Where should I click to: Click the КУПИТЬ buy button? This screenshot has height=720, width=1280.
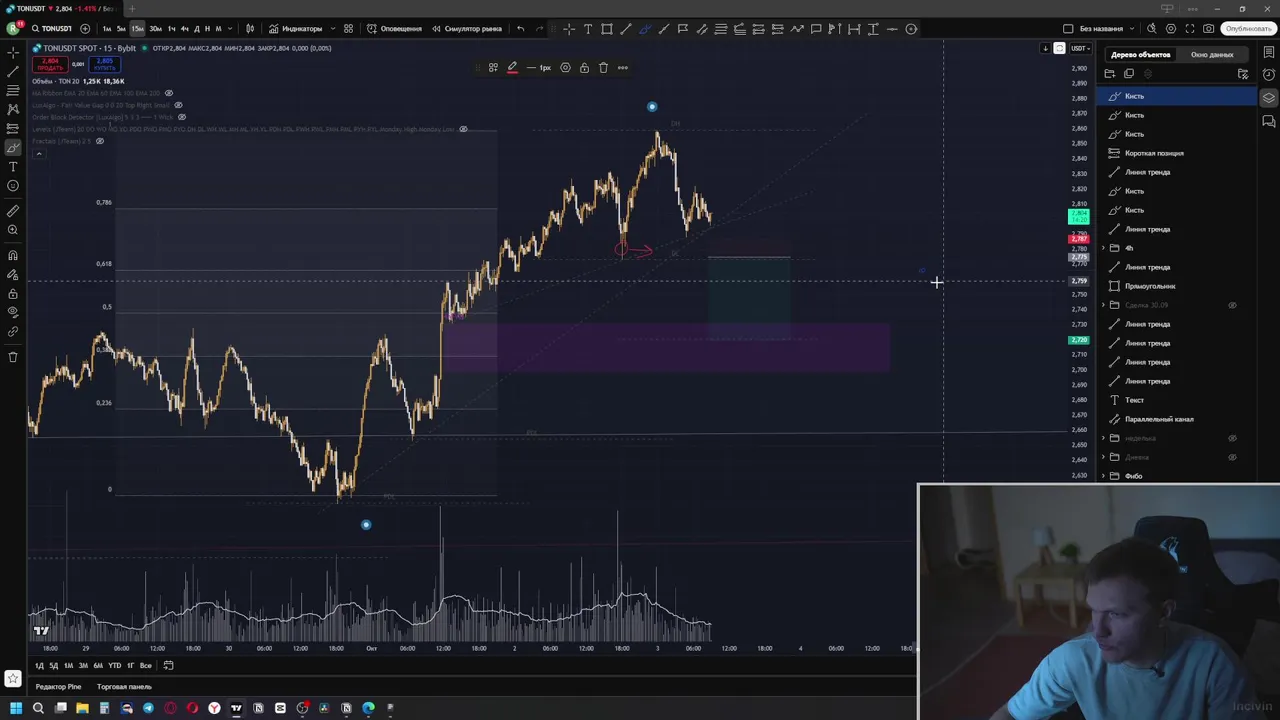point(105,65)
